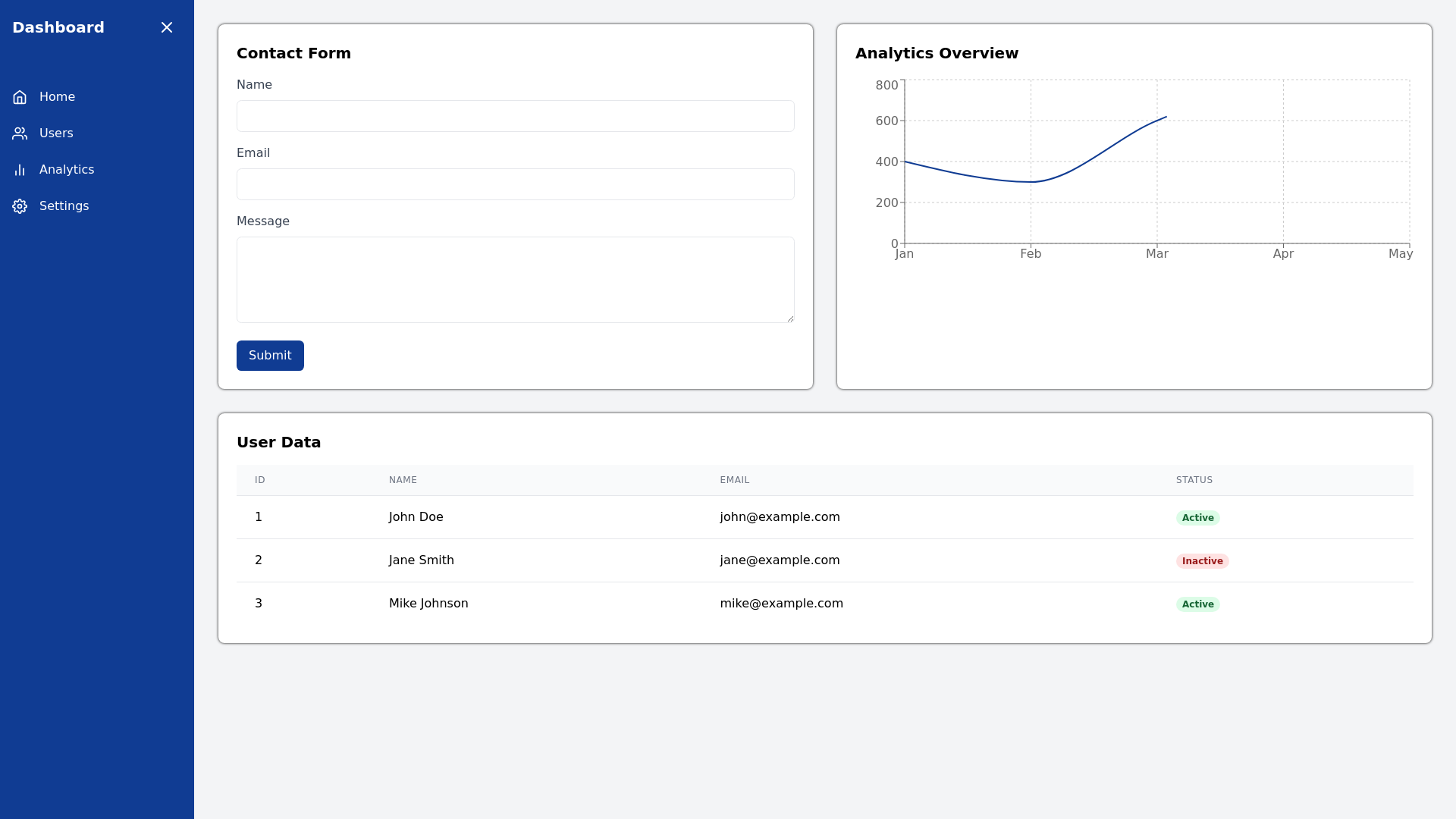Close the sidebar with X icon
Image resolution: width=1456 pixels, height=819 pixels.
coord(167,27)
